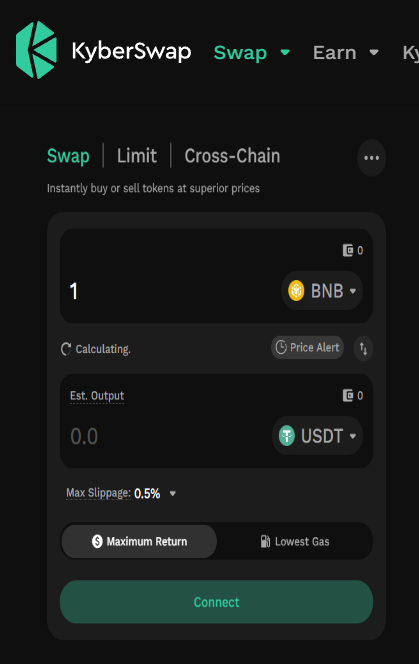This screenshot has height=664, width=419.
Task: Open the BNB token selector dropdown
Action: tap(322, 291)
